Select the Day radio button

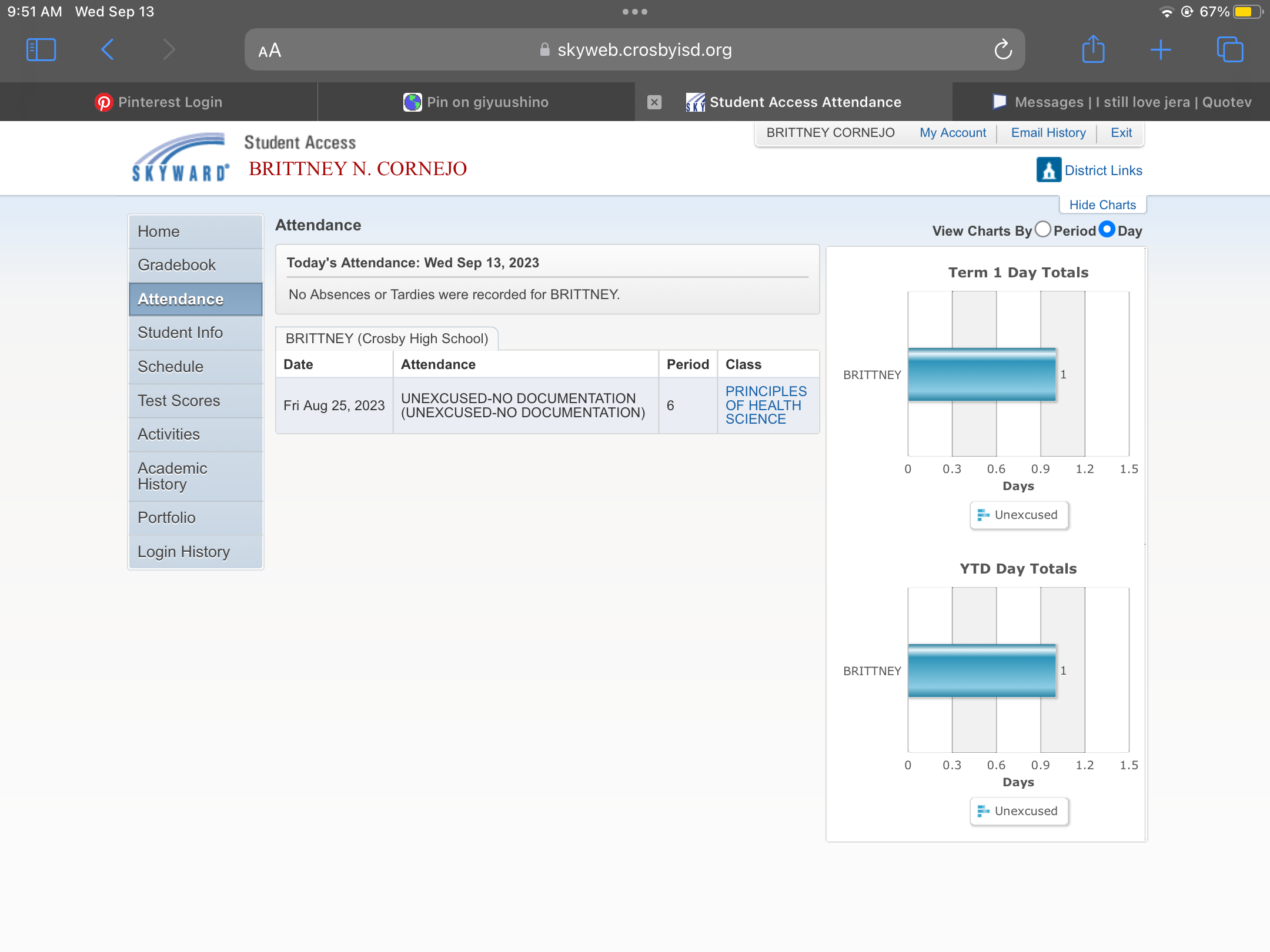pos(1107,229)
